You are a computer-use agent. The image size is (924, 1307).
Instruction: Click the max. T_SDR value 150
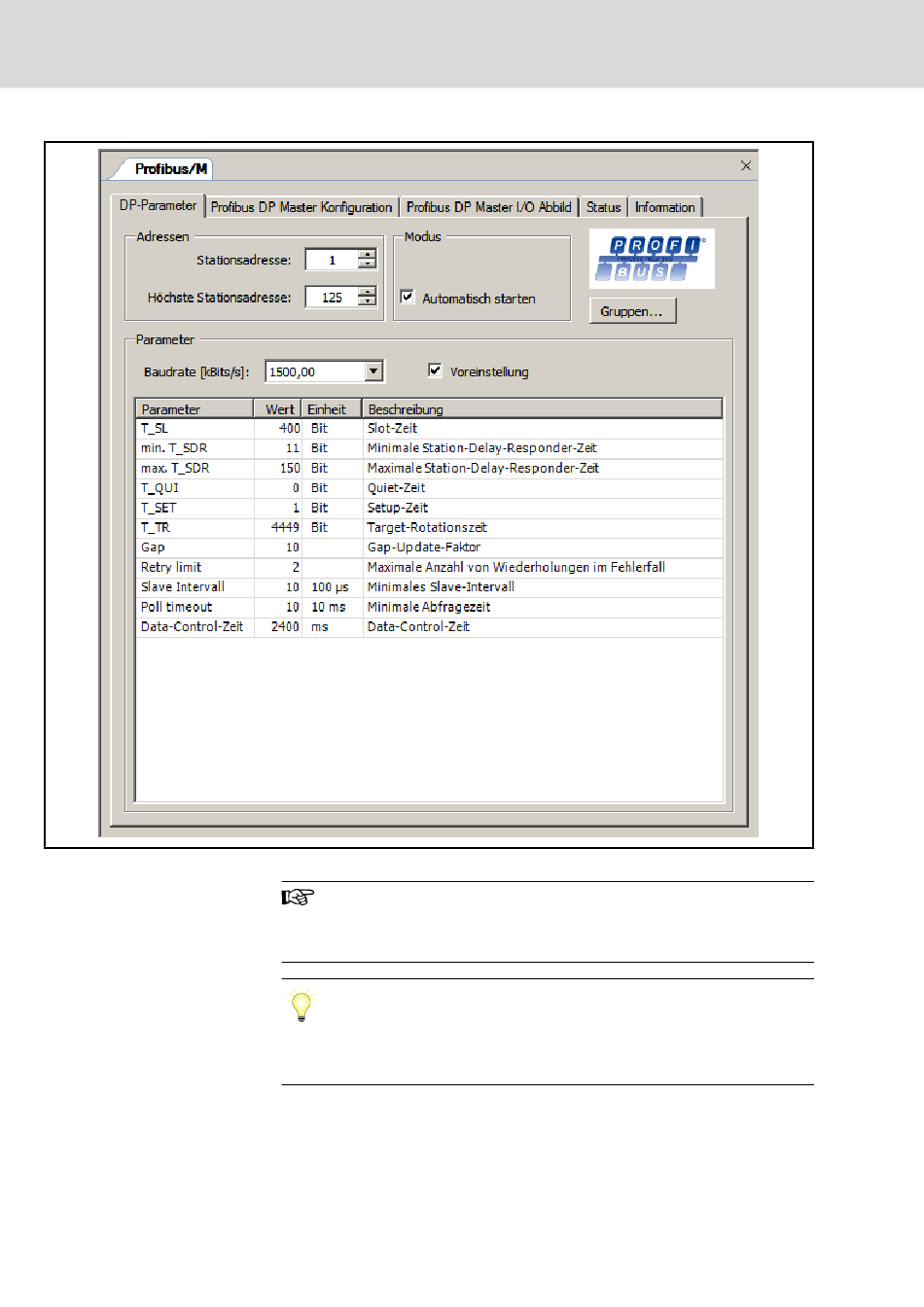277,468
